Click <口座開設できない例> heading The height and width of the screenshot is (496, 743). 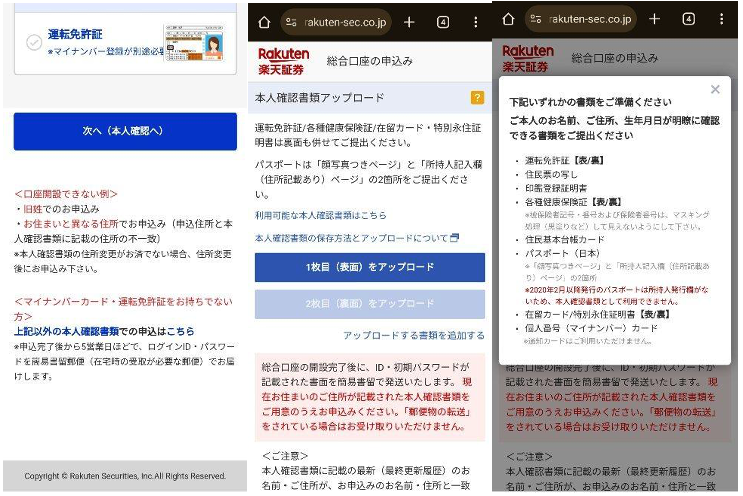[x=66, y=194]
